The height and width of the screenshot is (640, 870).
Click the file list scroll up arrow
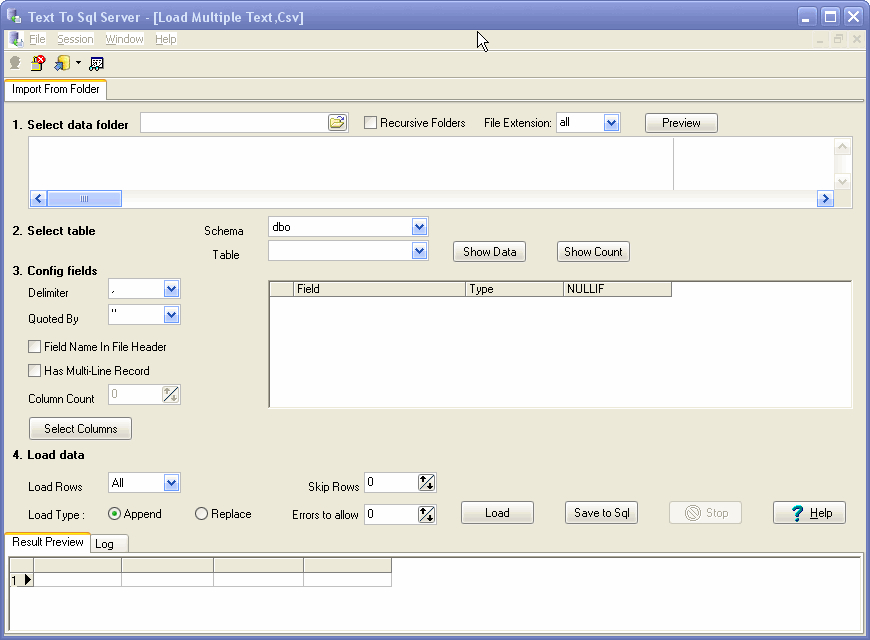pyautogui.click(x=842, y=147)
